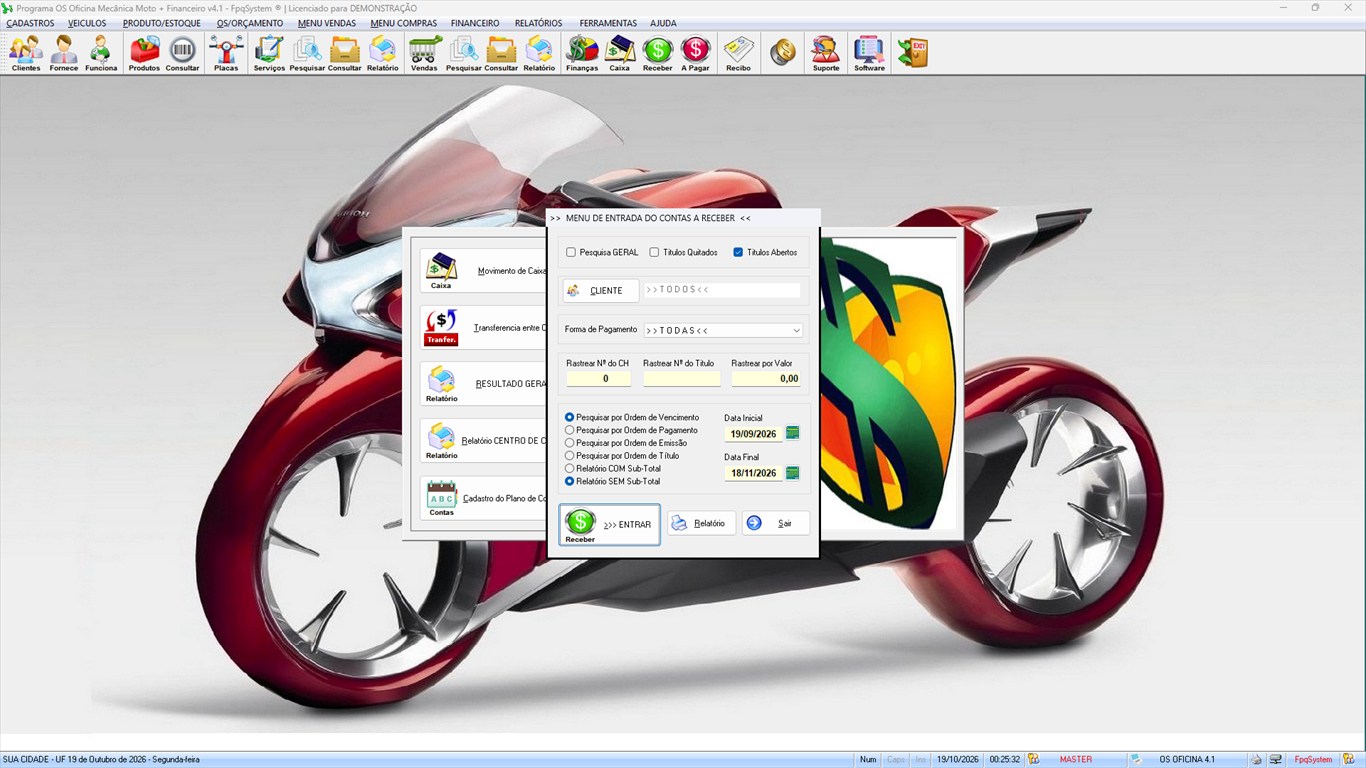Click the exit door icon in the toolbar

[x=912, y=52]
